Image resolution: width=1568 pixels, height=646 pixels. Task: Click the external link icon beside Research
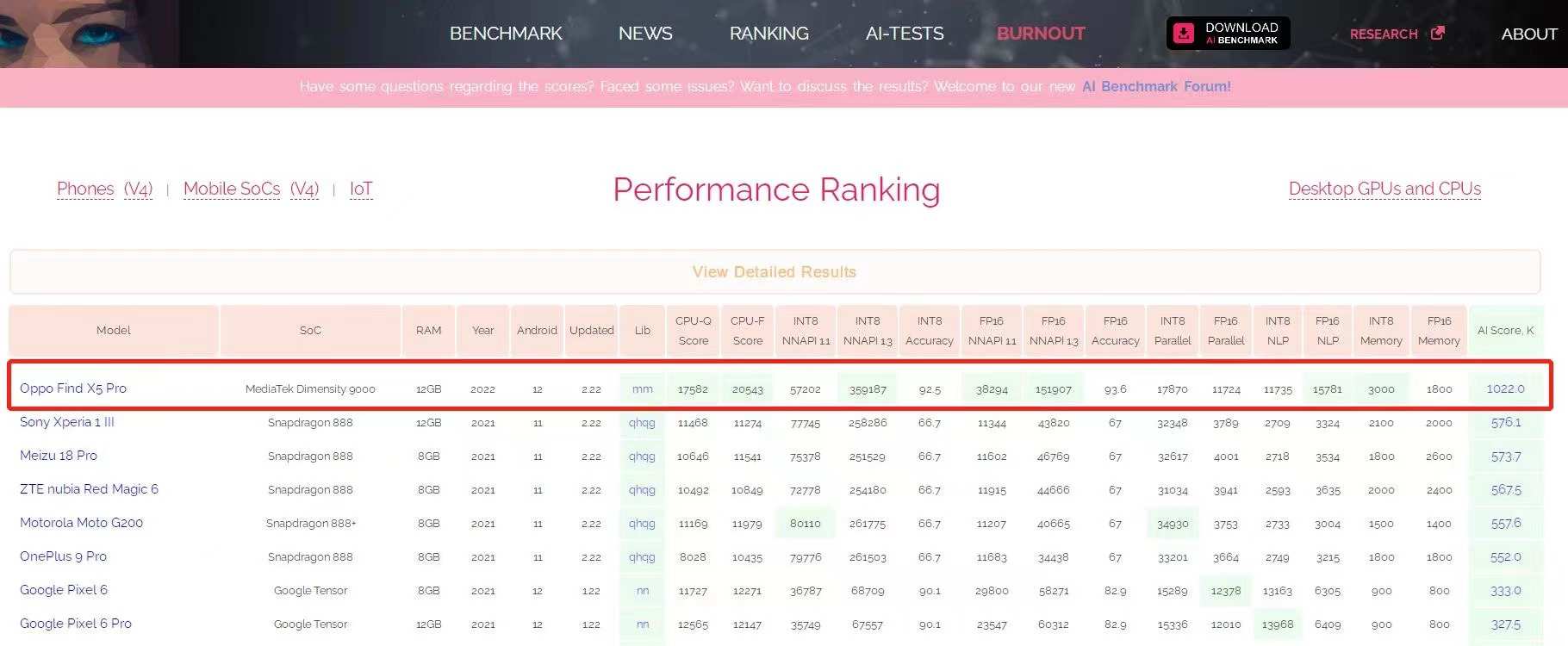click(x=1437, y=34)
